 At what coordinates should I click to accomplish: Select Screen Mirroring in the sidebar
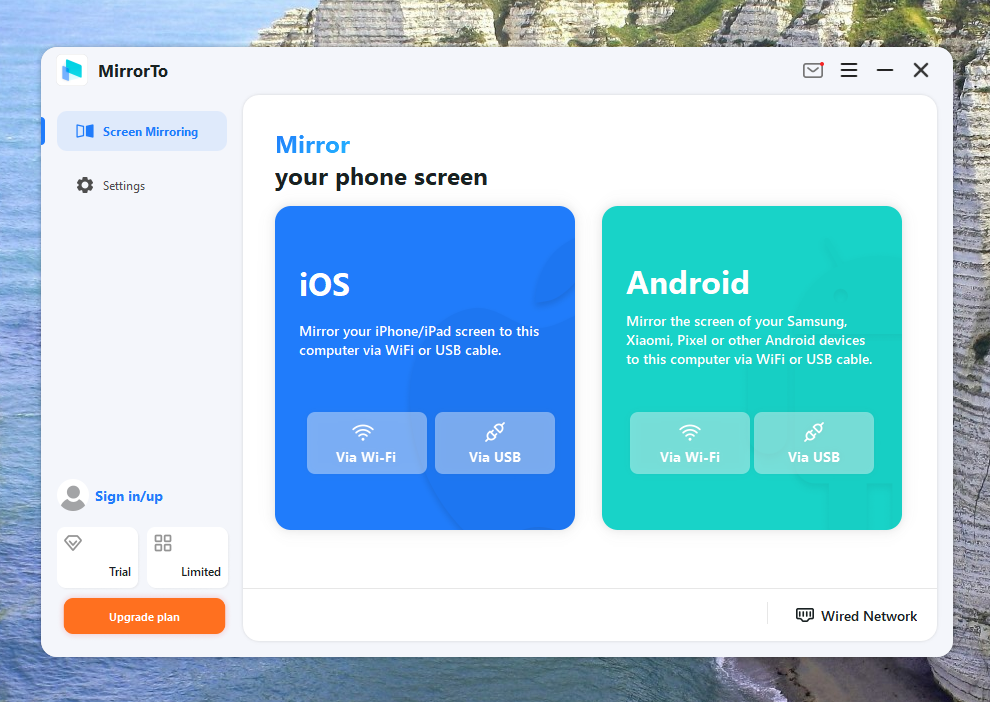142,131
